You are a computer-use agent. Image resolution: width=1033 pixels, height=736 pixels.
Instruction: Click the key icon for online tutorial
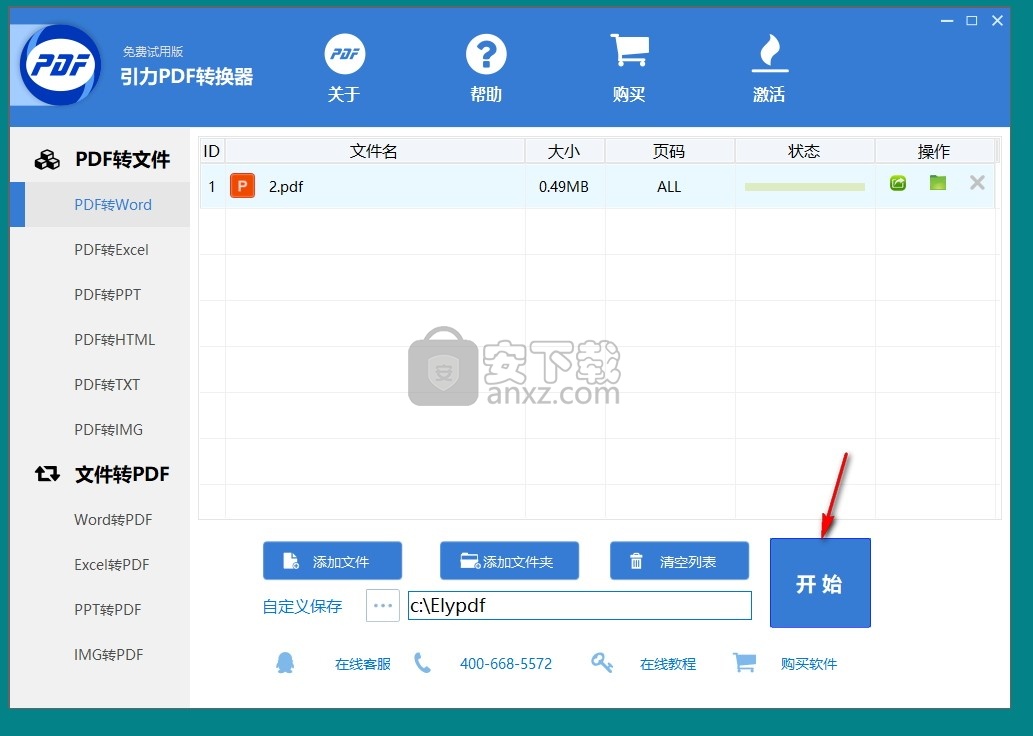coord(601,663)
